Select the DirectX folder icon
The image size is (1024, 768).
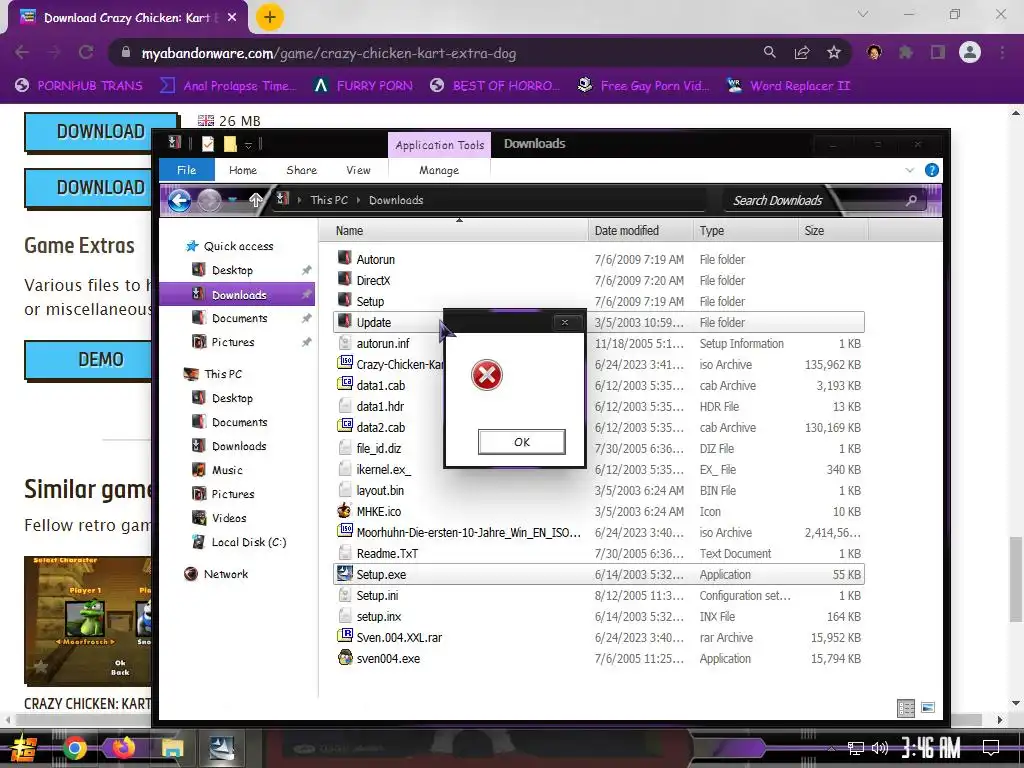point(345,280)
